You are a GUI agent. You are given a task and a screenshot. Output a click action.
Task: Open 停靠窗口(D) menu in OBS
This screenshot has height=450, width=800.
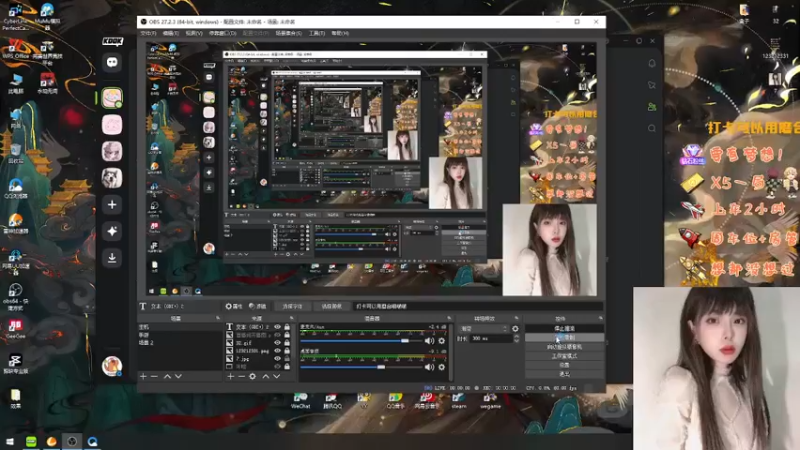coord(222,33)
